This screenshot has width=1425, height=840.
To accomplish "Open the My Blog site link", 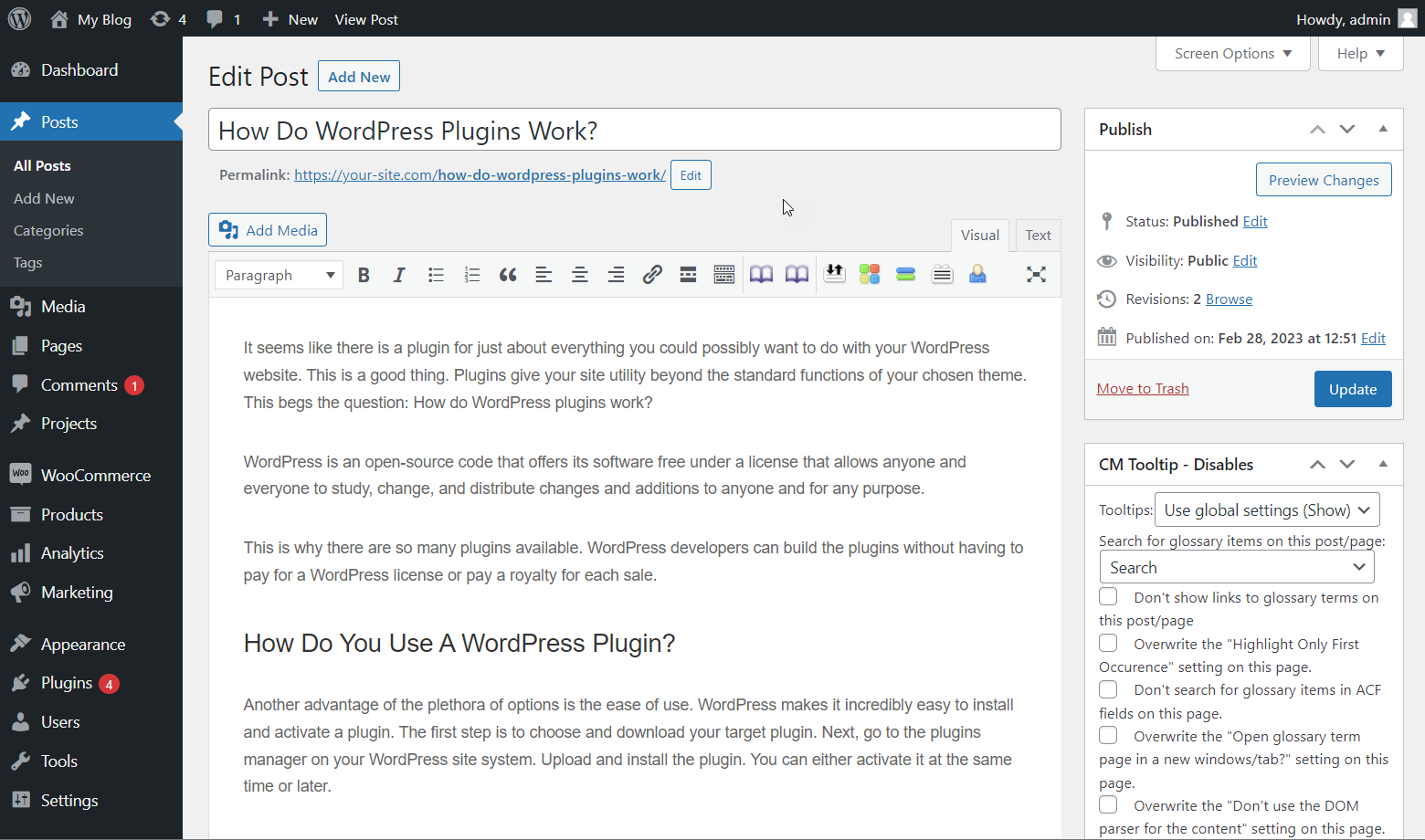I will coord(90,19).
